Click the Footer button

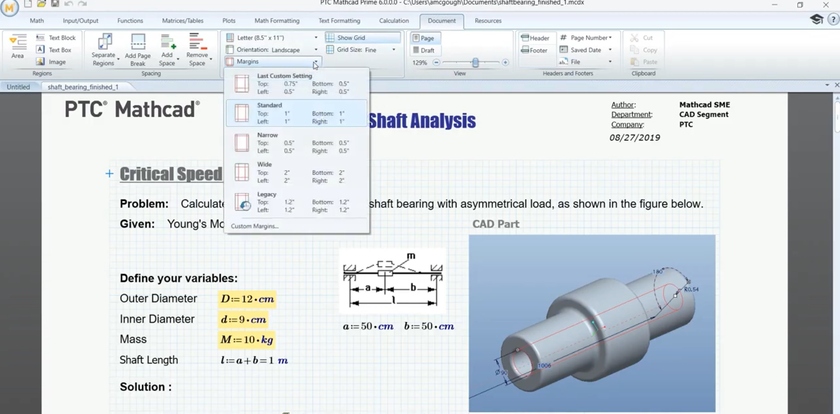[534, 49]
